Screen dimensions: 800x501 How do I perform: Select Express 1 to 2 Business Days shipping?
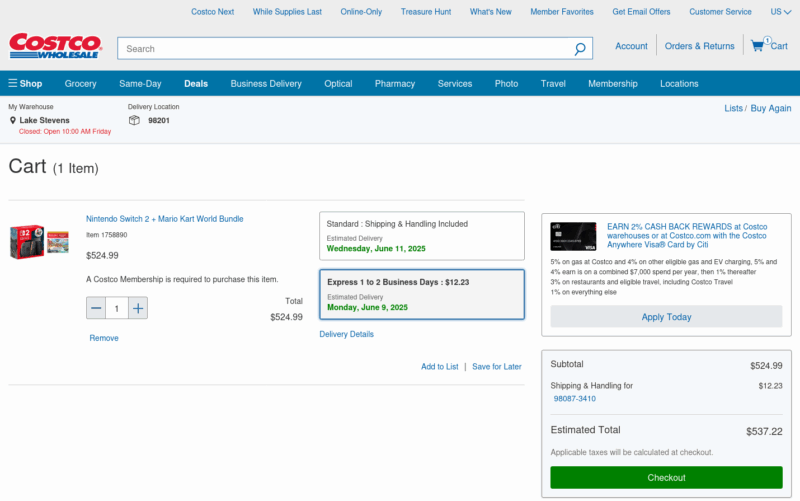pyautogui.click(x=422, y=294)
